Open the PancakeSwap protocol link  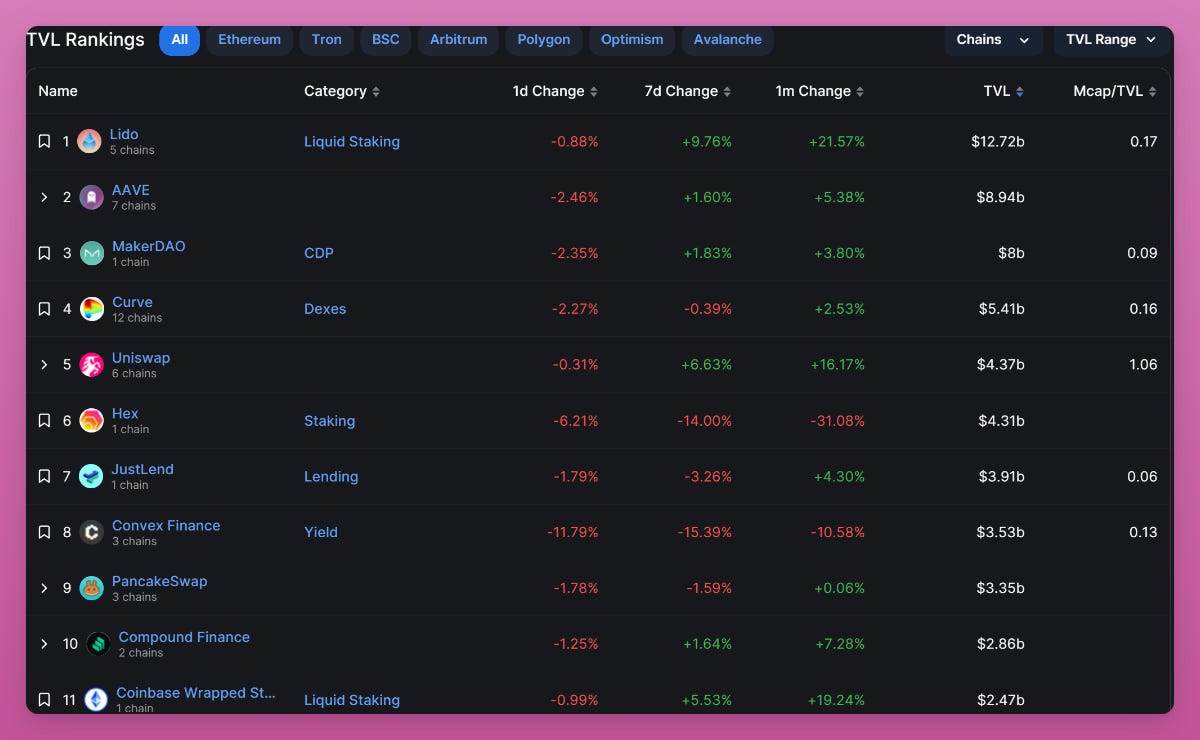(160, 581)
